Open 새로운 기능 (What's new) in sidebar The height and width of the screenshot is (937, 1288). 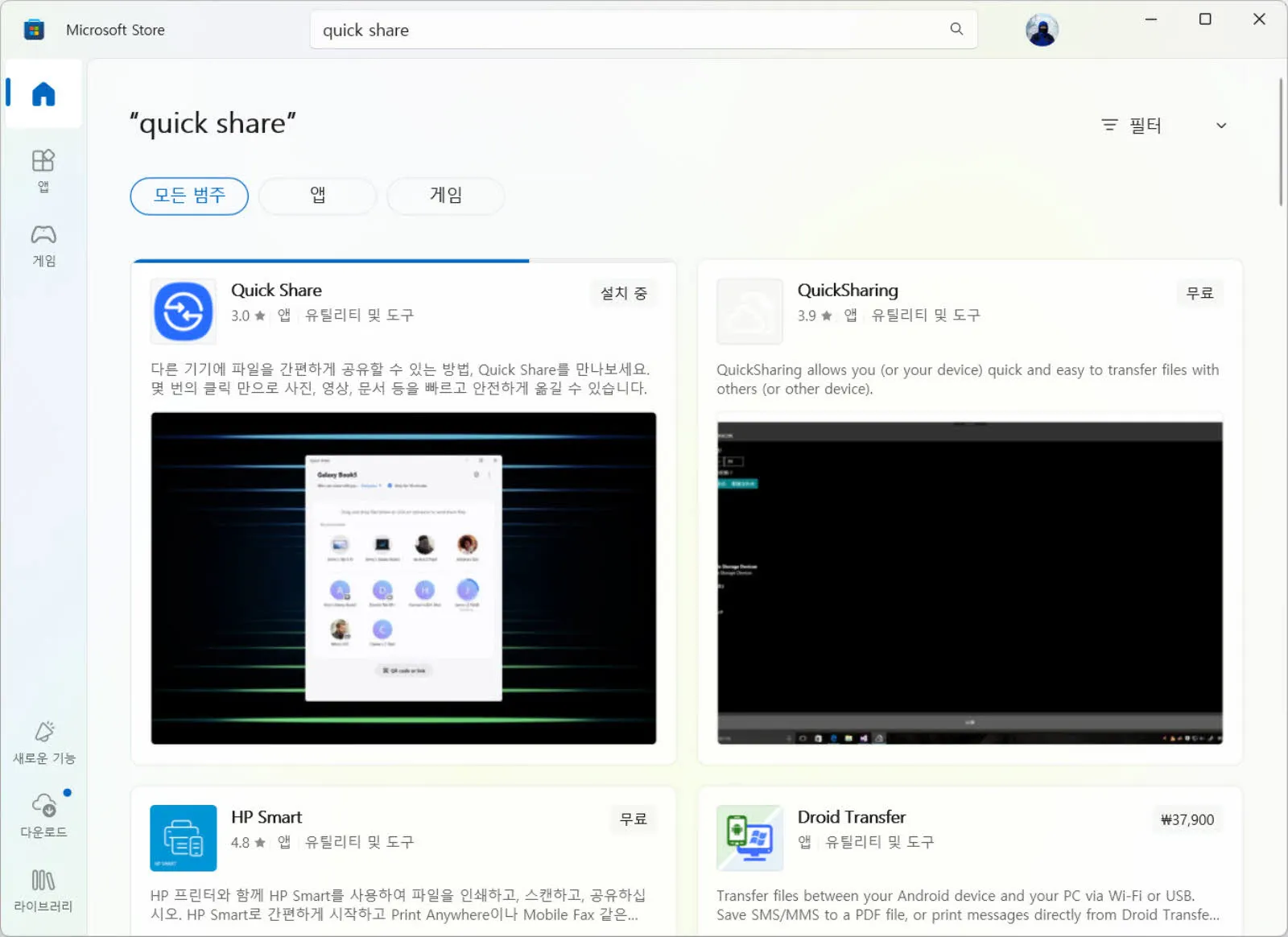click(x=43, y=742)
